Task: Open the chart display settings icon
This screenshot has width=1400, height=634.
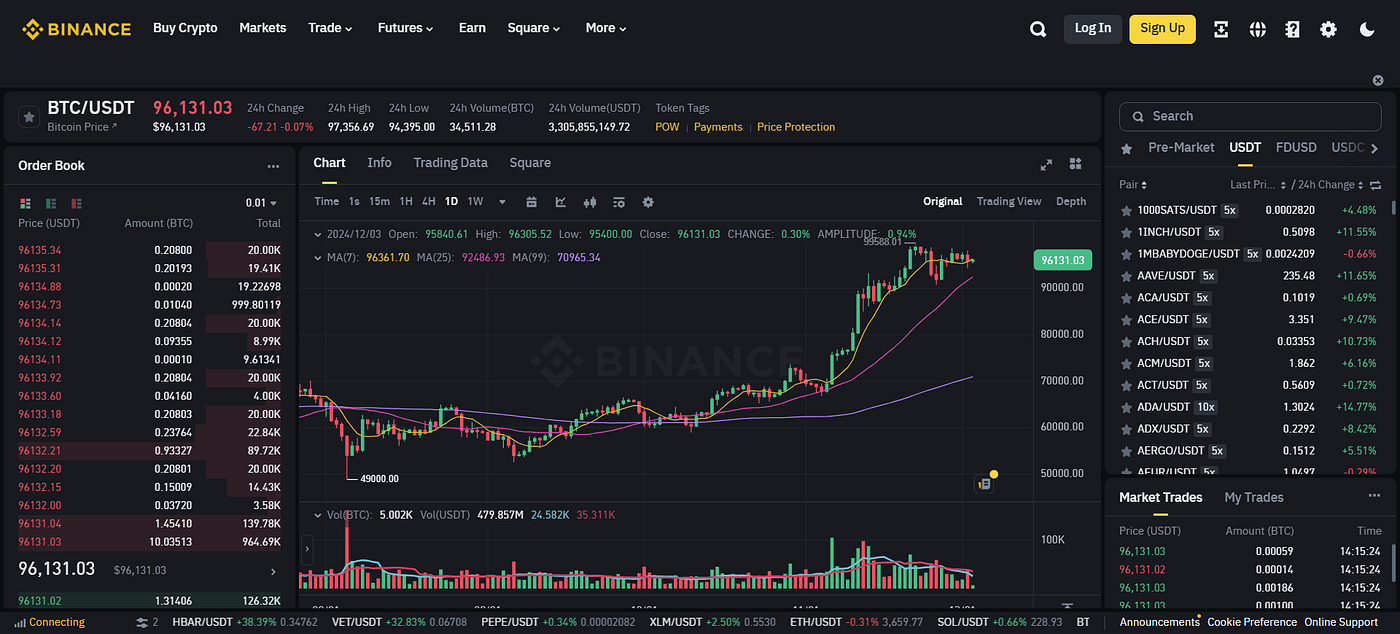Action: 619,202
